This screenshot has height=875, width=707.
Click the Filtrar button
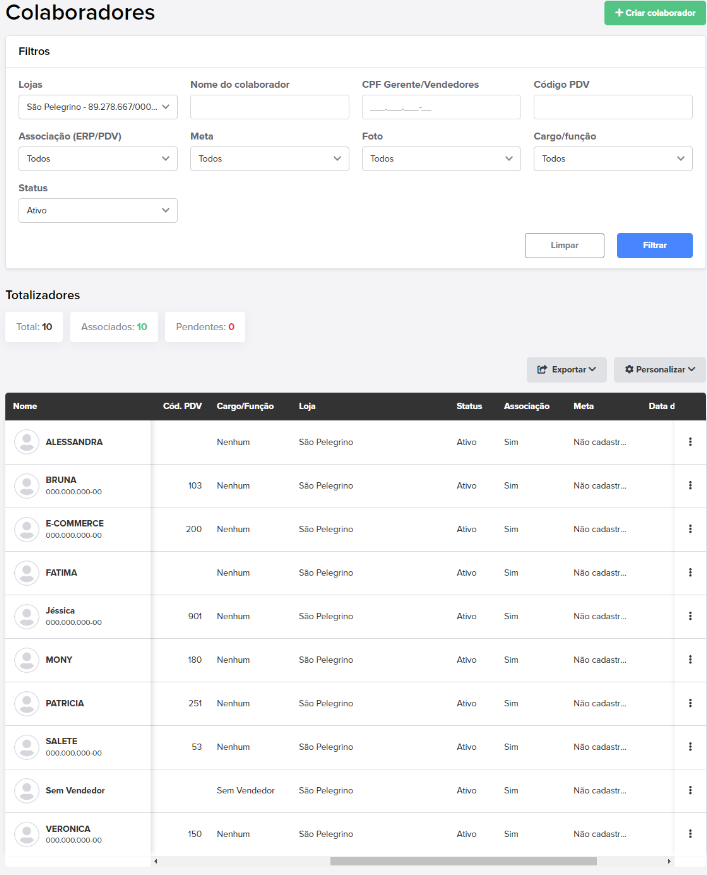tap(655, 246)
